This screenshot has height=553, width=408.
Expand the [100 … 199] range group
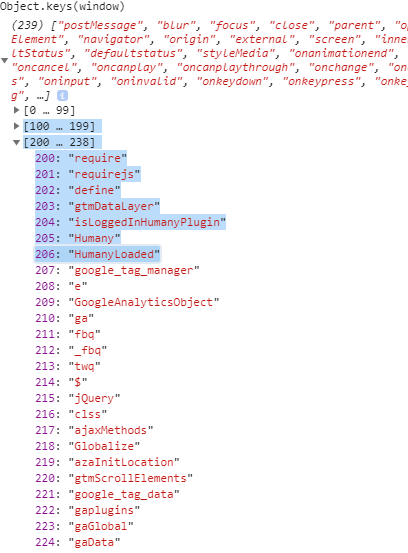pyautogui.click(x=16, y=126)
